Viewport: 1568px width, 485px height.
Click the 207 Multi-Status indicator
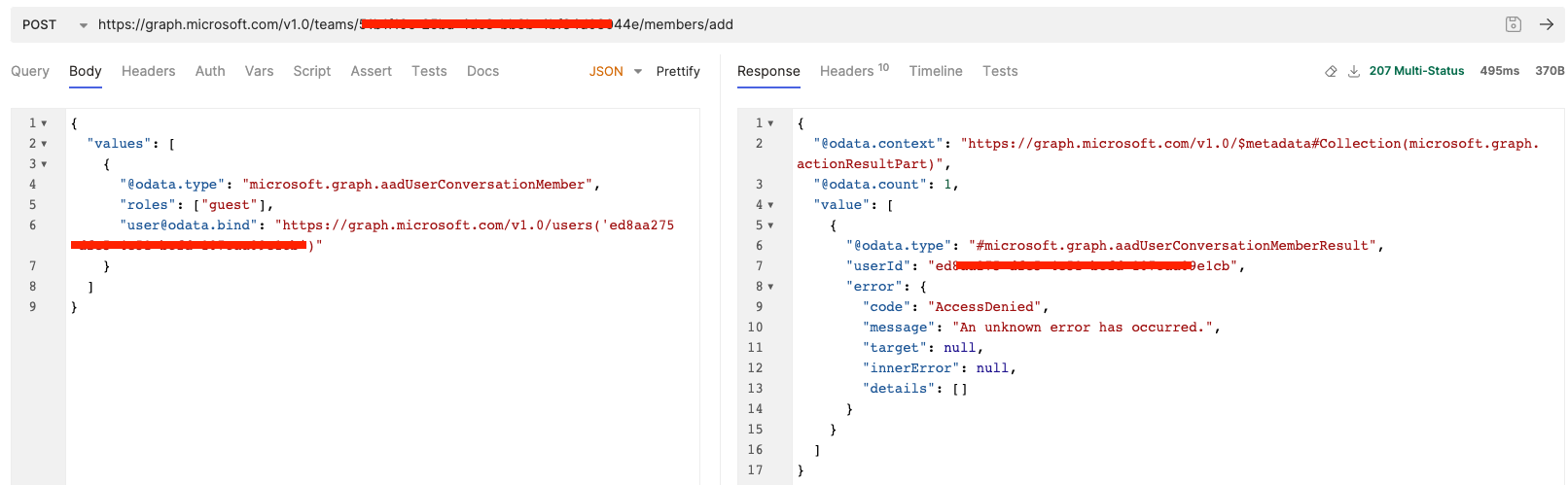pos(1416,71)
